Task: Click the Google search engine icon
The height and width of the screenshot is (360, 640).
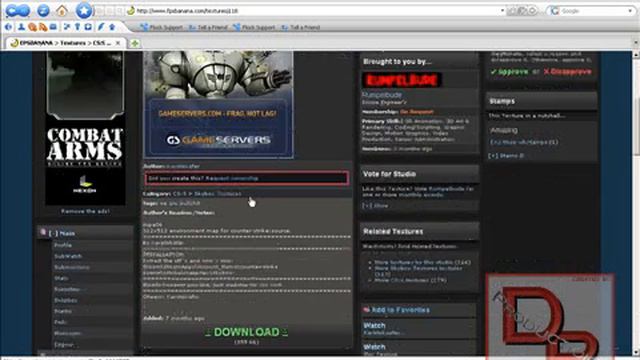Action: (x=554, y=11)
